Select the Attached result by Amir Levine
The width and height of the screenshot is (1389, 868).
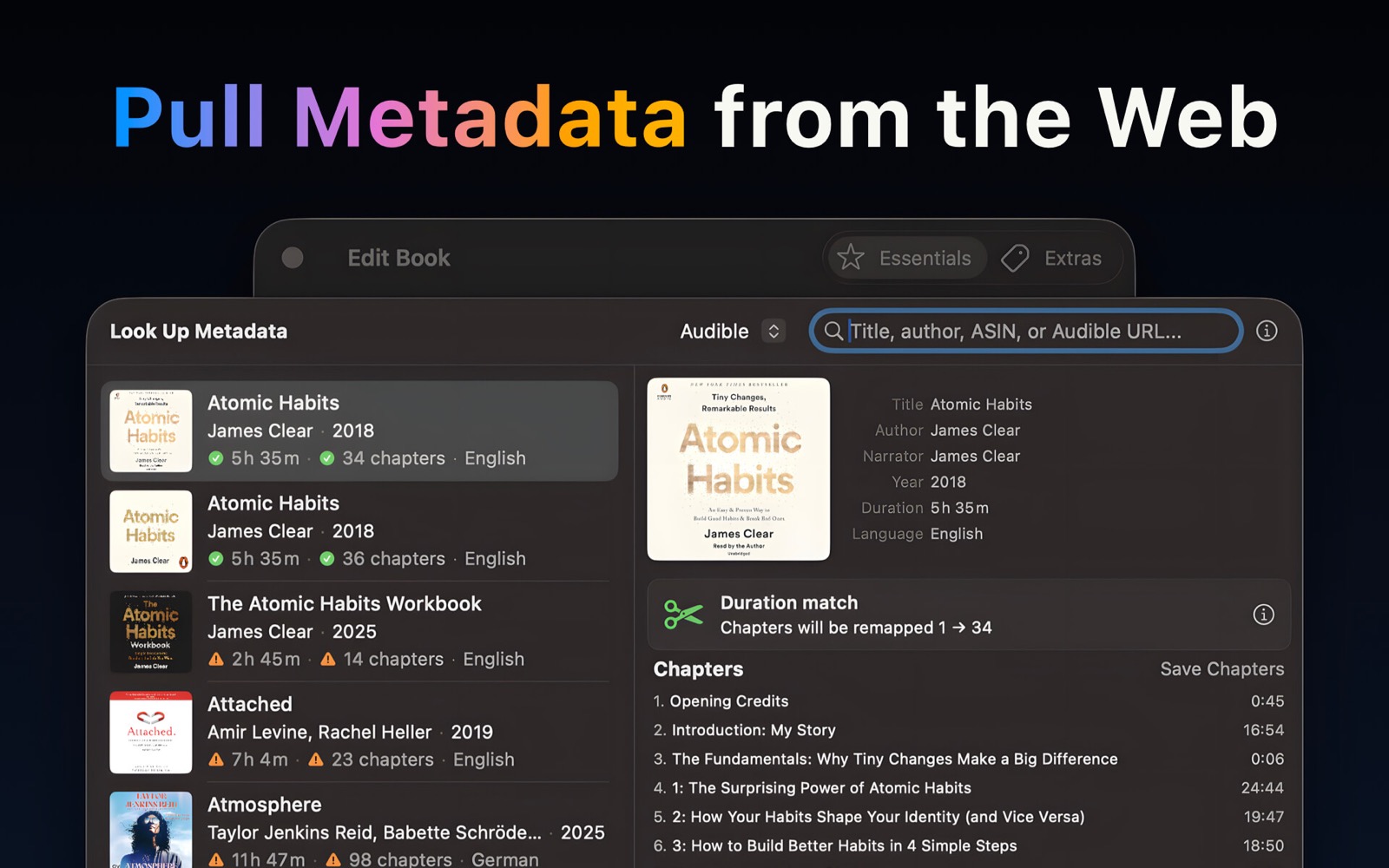coord(359,732)
